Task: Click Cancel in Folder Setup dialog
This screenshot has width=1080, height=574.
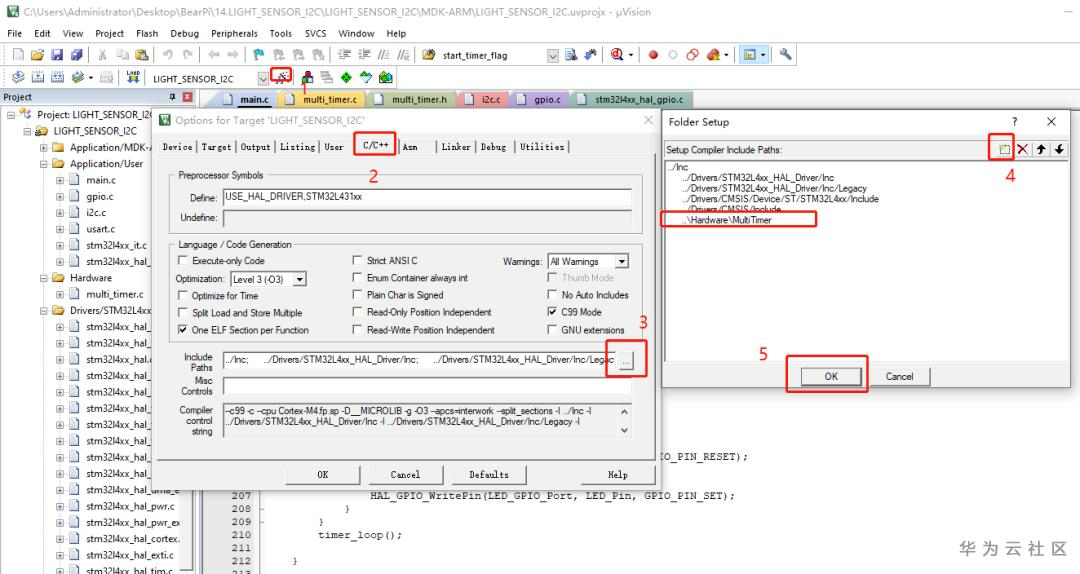Action: (x=899, y=376)
